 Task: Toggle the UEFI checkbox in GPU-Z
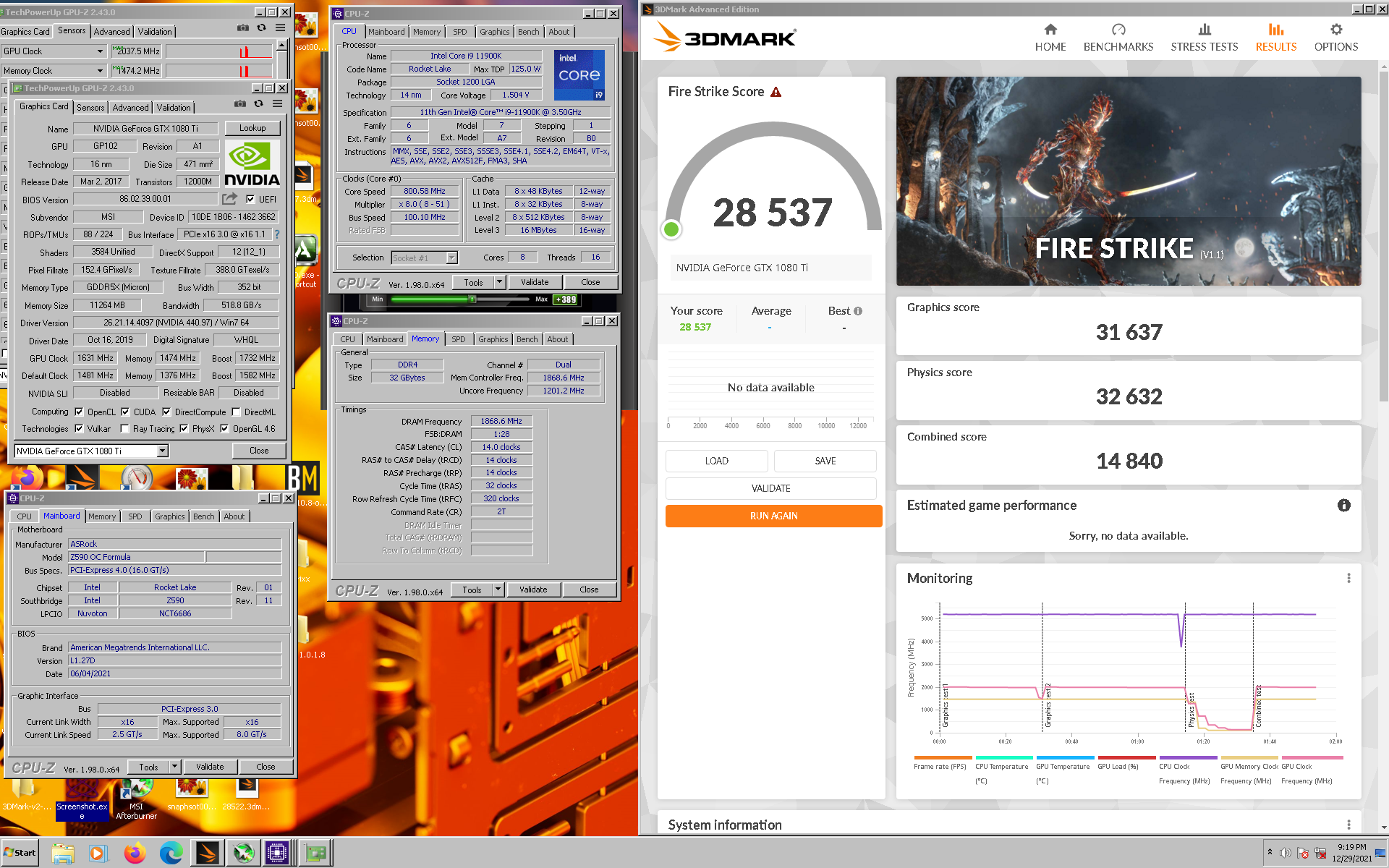point(250,199)
